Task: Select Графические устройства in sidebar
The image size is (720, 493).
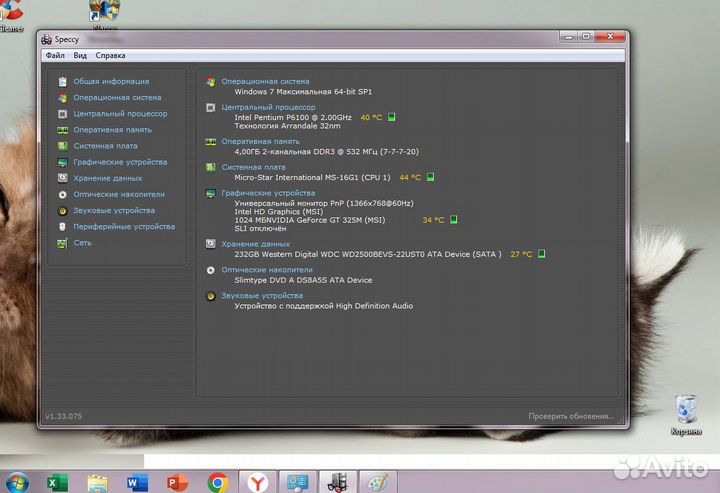Action: (x=120, y=162)
